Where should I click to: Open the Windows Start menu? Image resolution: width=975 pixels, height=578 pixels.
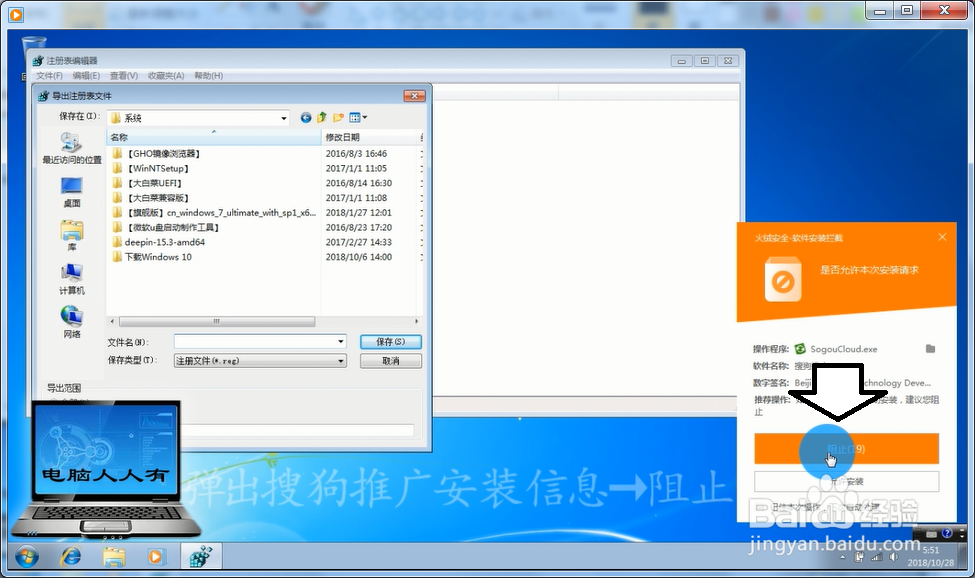pos(26,556)
